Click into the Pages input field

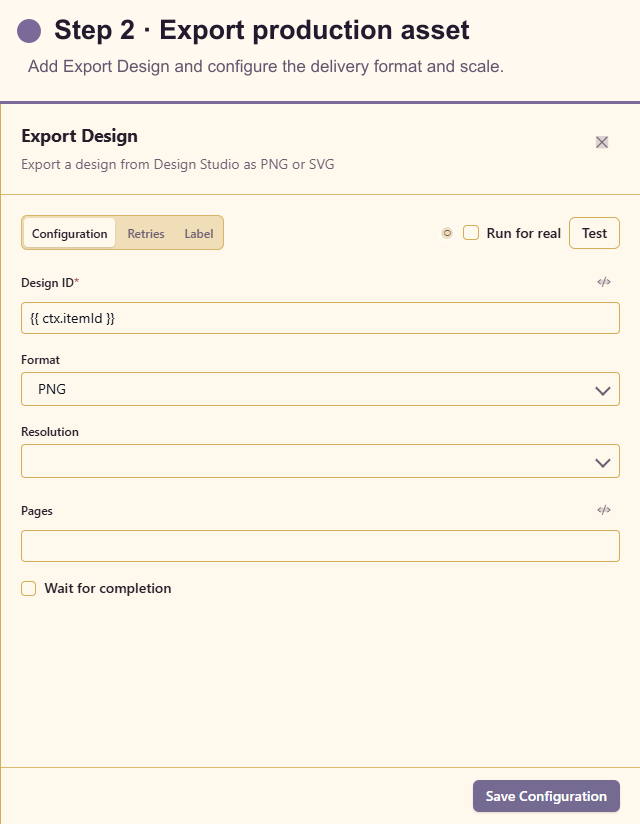[321, 546]
